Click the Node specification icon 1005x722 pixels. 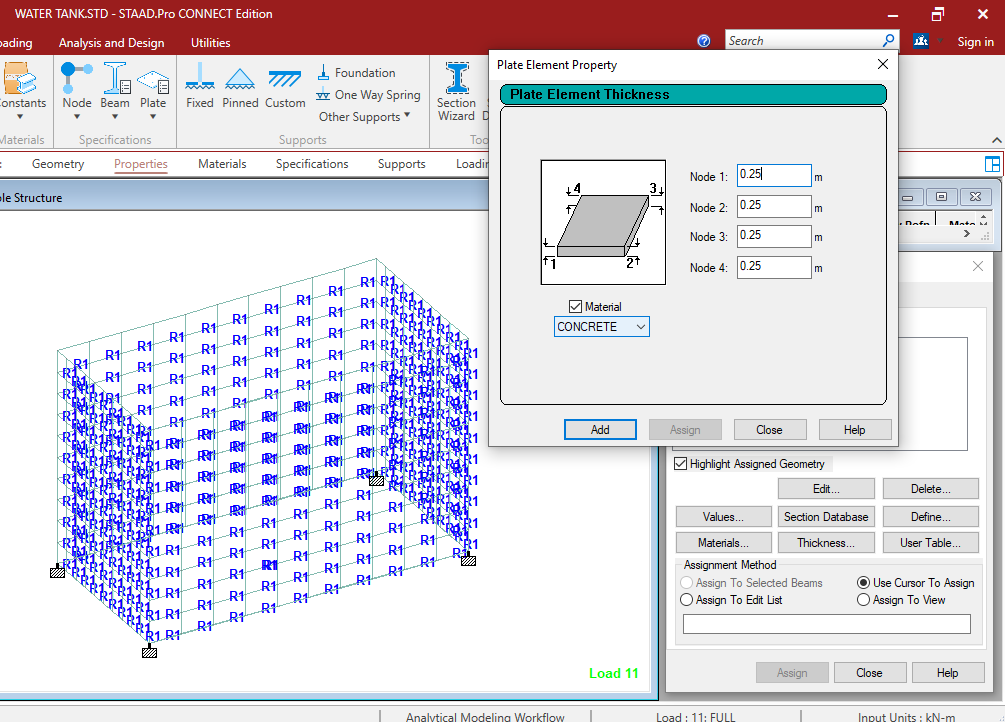click(x=76, y=79)
